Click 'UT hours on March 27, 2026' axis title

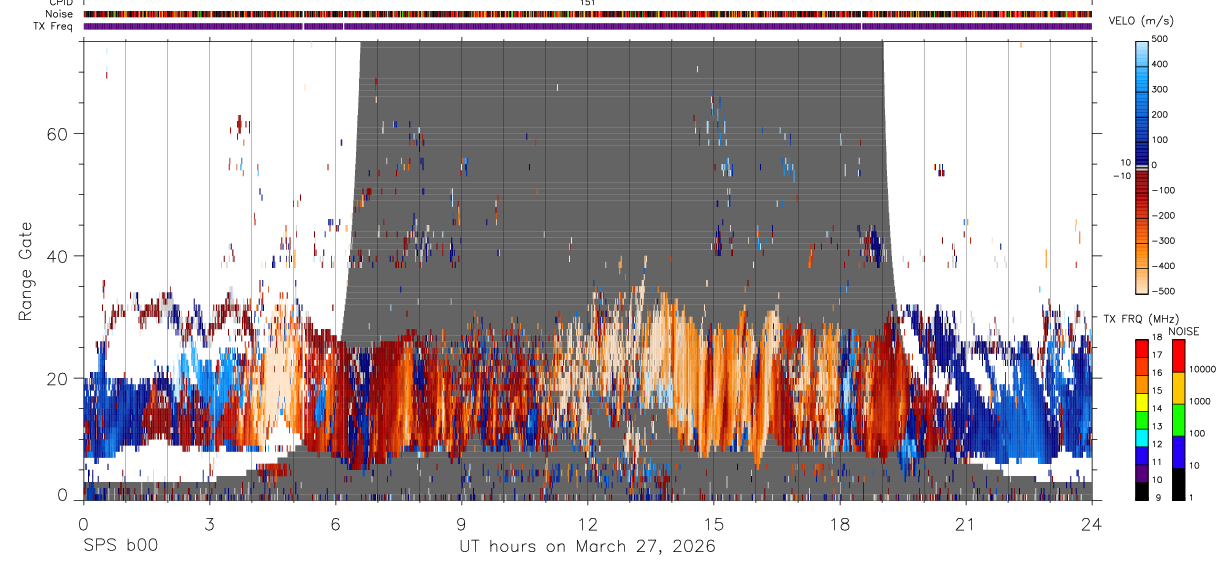(x=587, y=548)
